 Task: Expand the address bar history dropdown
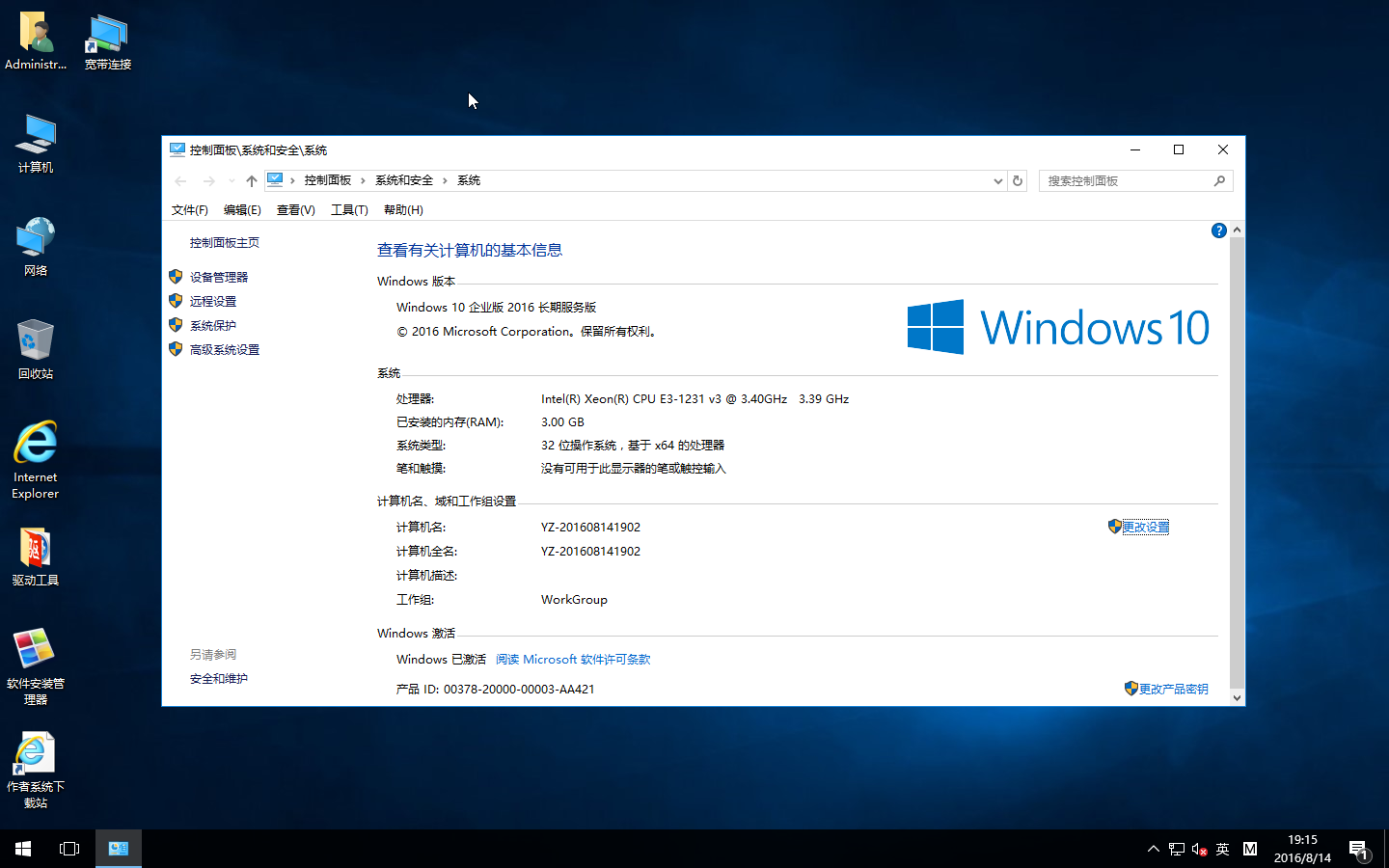tap(998, 180)
